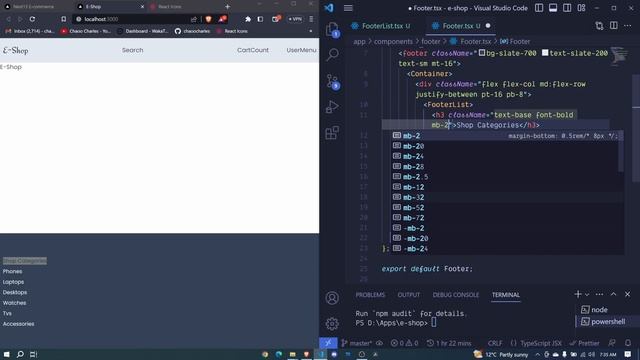The image size is (640, 360).
Task: Open the VS Code notifications bell
Action: (x=627, y=343)
